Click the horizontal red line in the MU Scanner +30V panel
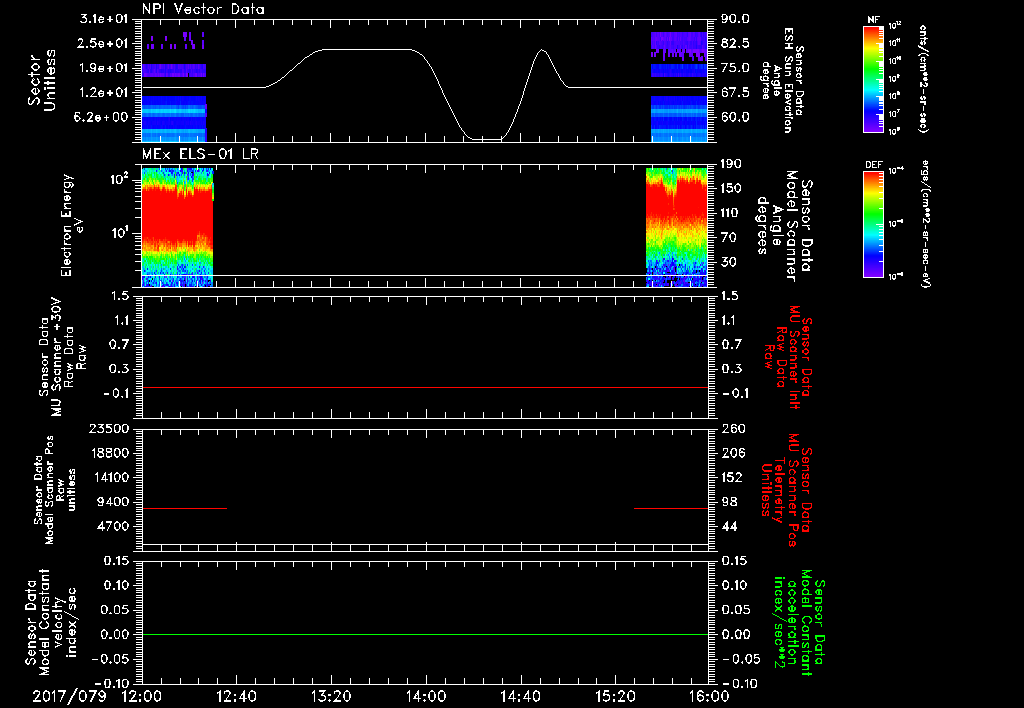 (425, 387)
